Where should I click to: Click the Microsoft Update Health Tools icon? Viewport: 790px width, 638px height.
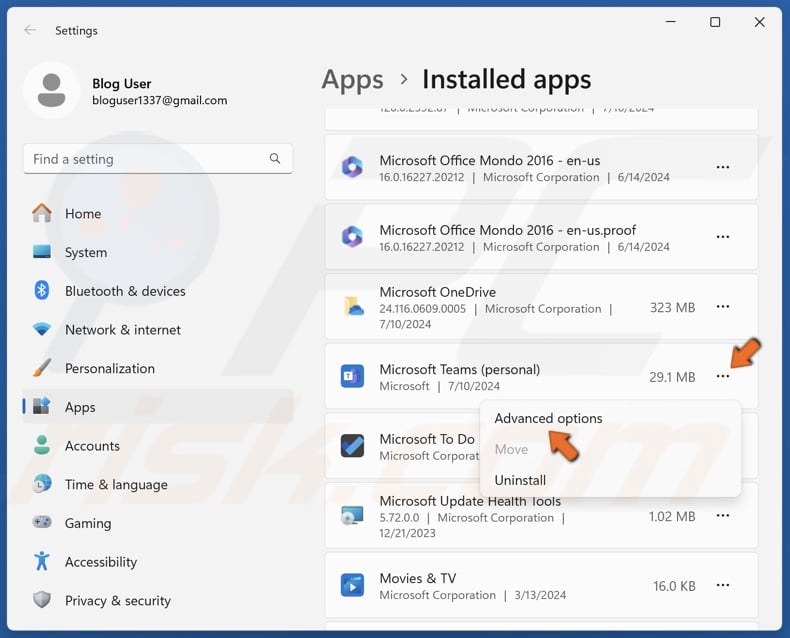tap(352, 515)
